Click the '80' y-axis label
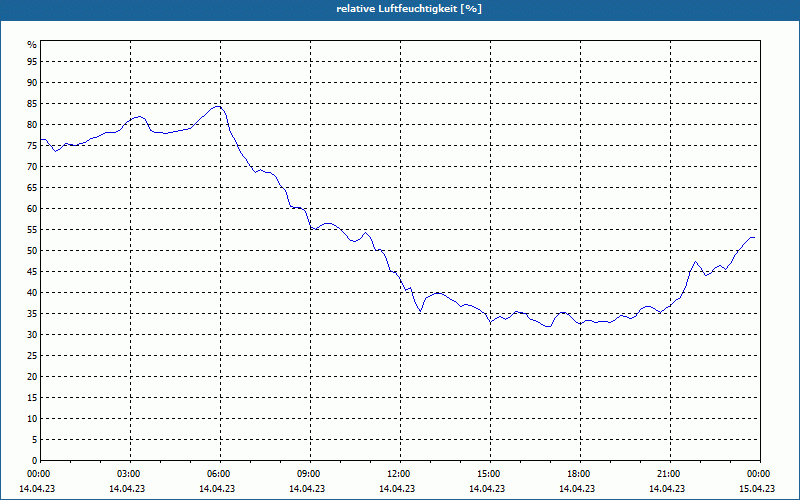Screen dimensions: 800x500 (x=32, y=124)
